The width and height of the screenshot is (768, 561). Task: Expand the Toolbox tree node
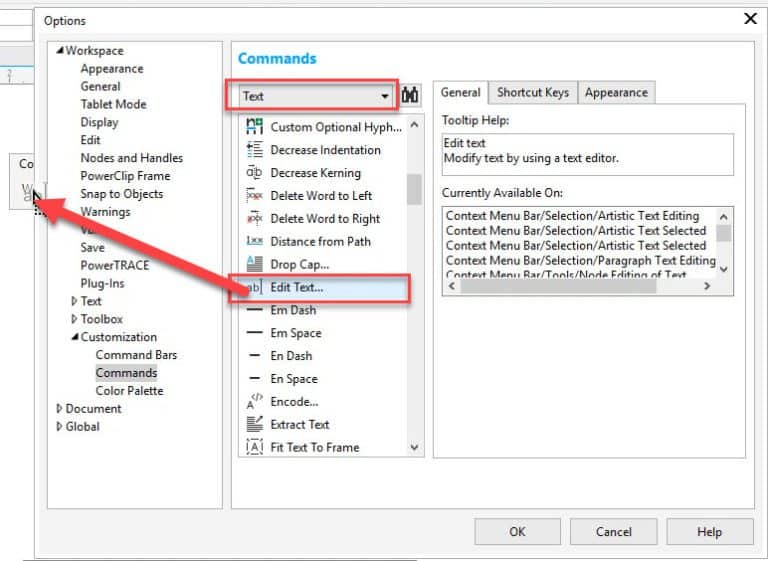[74, 319]
